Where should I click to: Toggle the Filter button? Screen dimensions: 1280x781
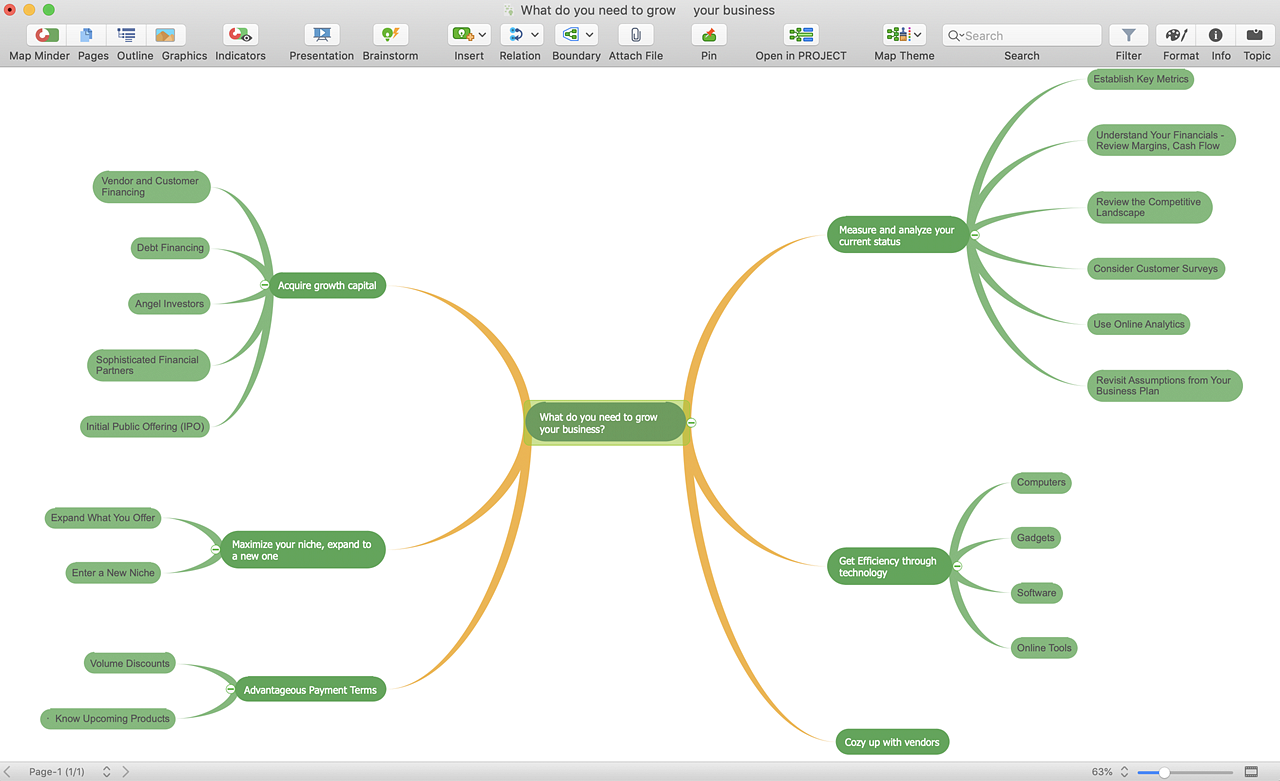pos(1128,35)
